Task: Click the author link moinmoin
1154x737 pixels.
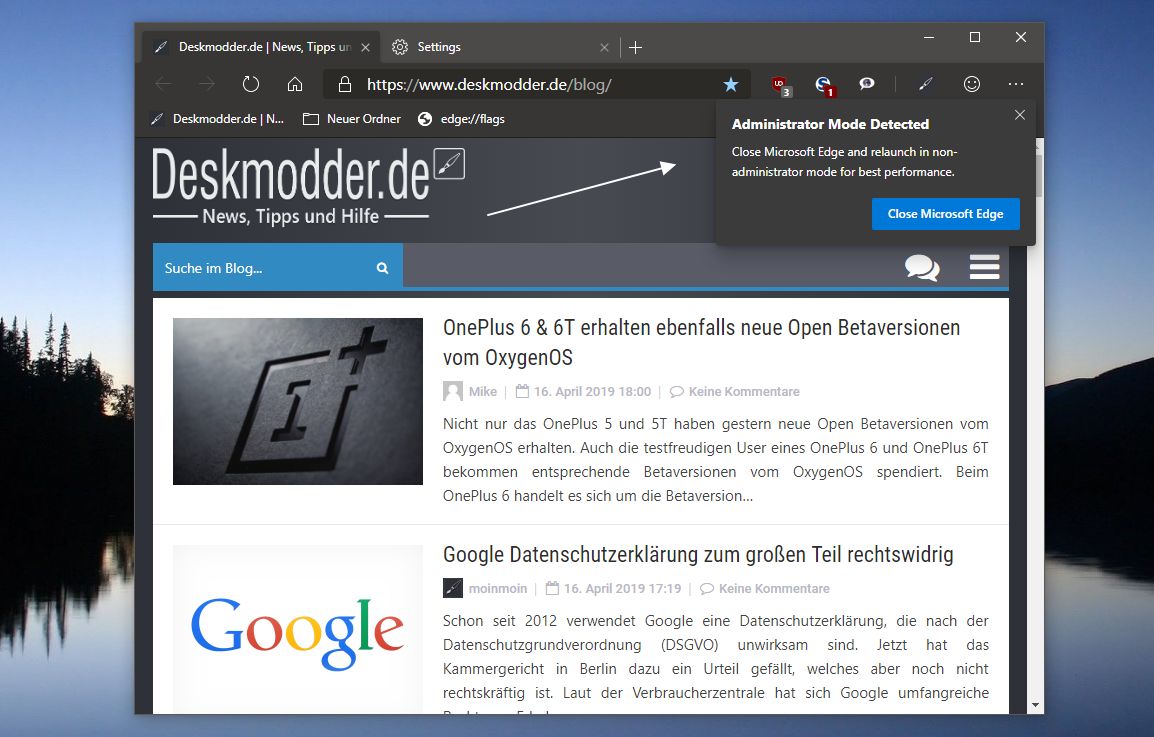Action: coord(498,588)
